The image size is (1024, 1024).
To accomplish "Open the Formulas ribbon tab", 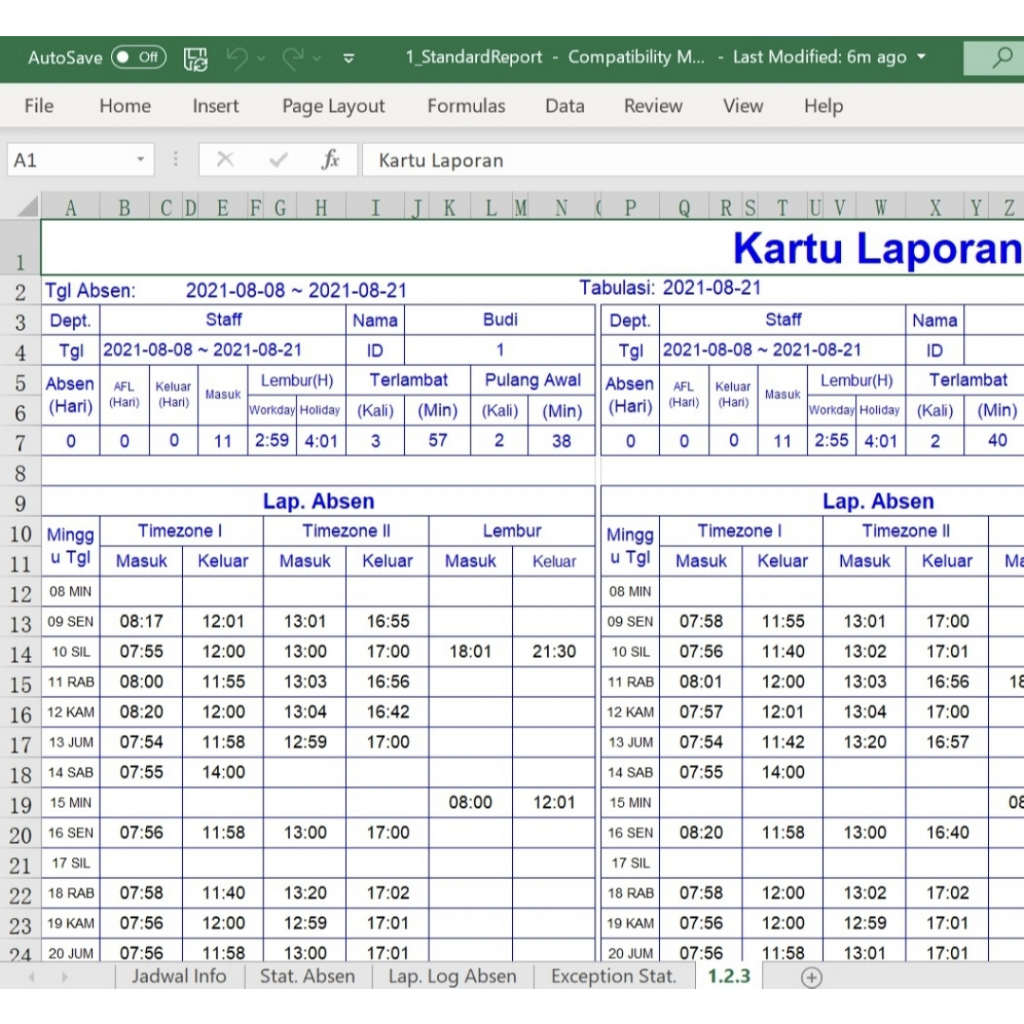I will tap(466, 106).
